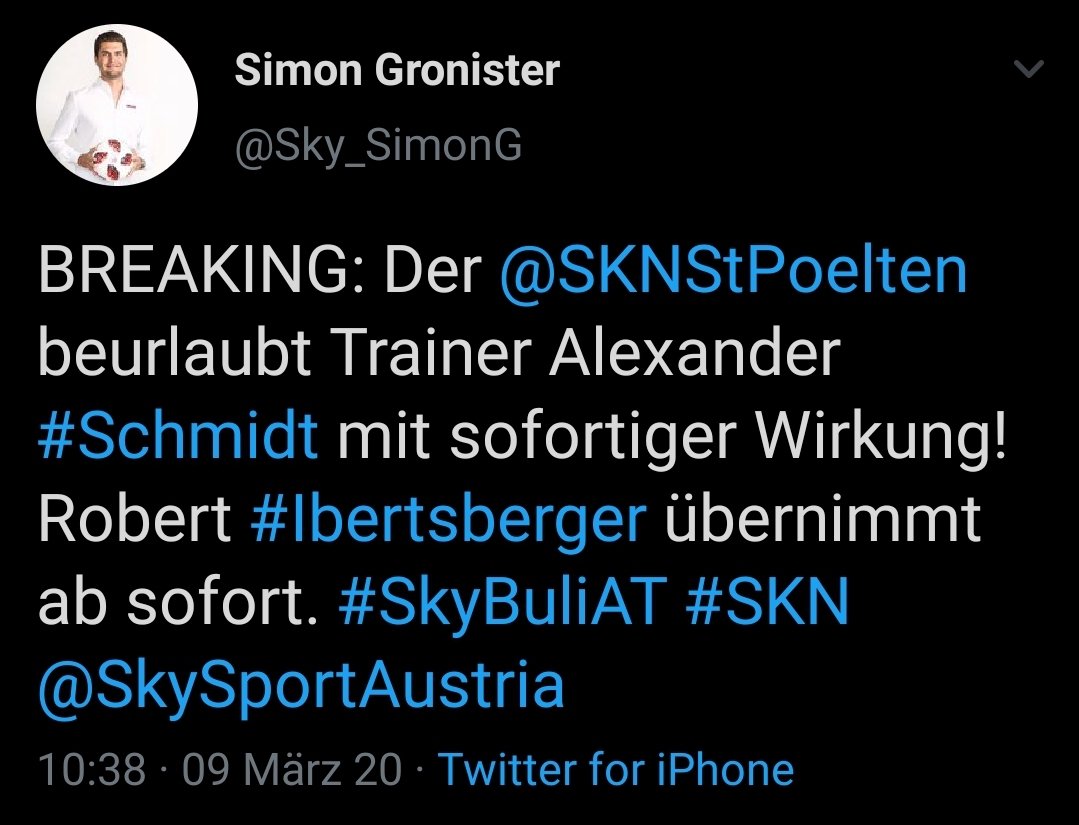Screen dimensions: 1079x825
Task: Click the word Robert in the tweet
Action: click(x=135, y=518)
